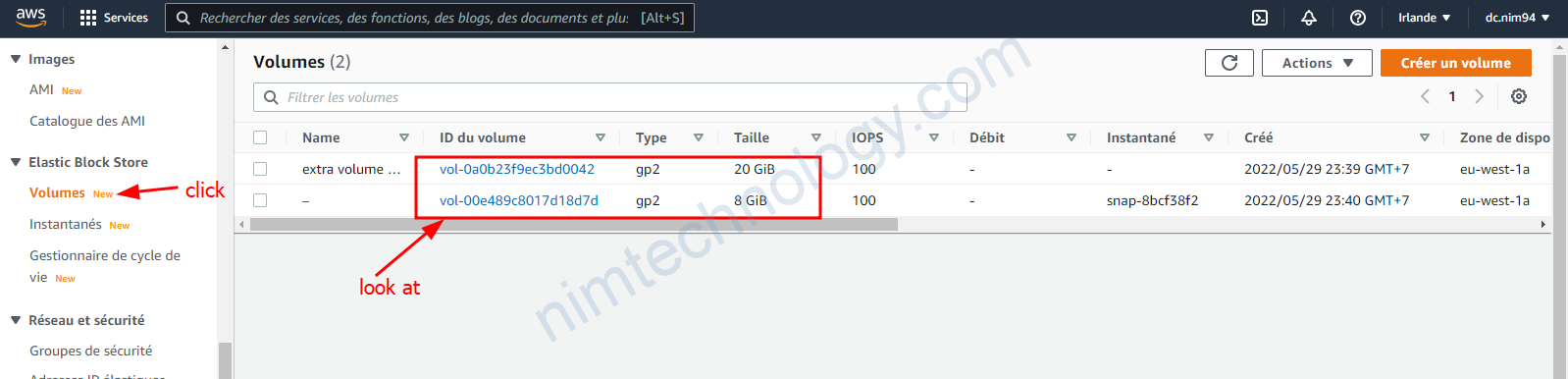Click the 8 GiB size cell
This screenshot has width=1568, height=379.
[751, 200]
